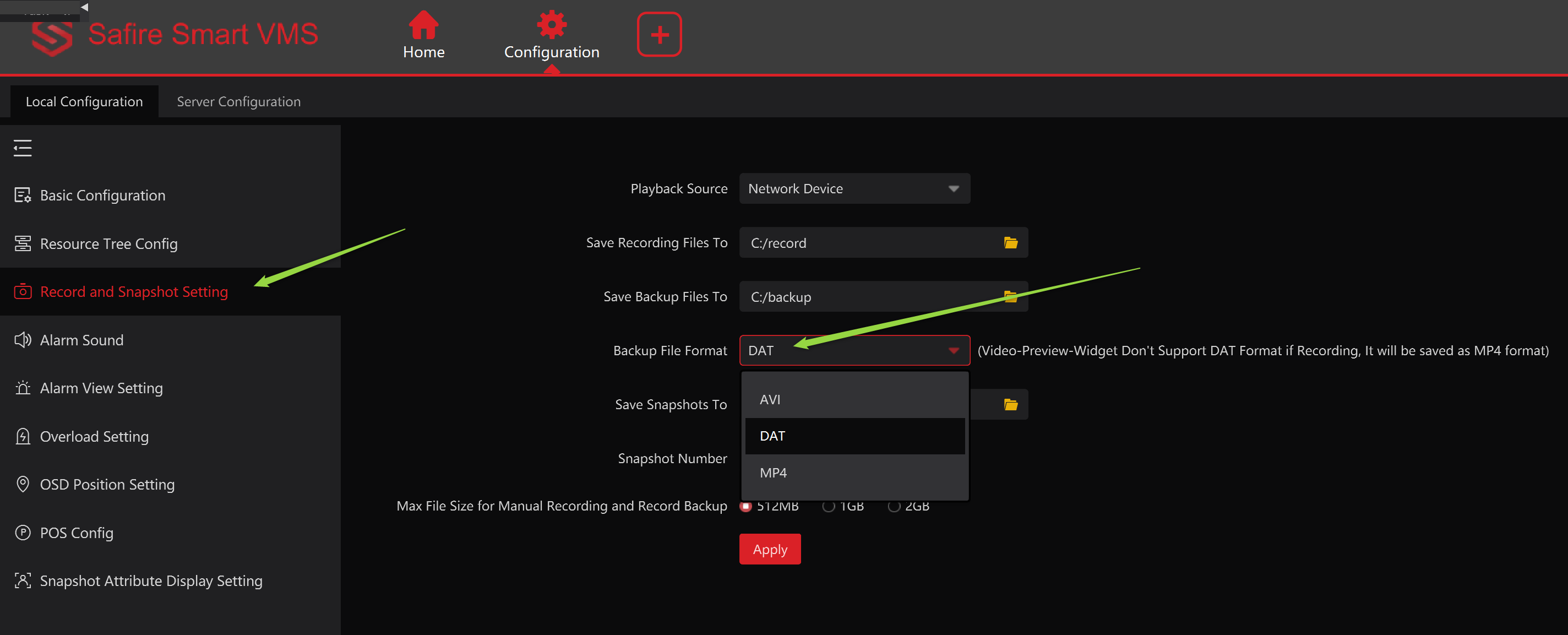Click the Backup File Format label

coord(670,351)
